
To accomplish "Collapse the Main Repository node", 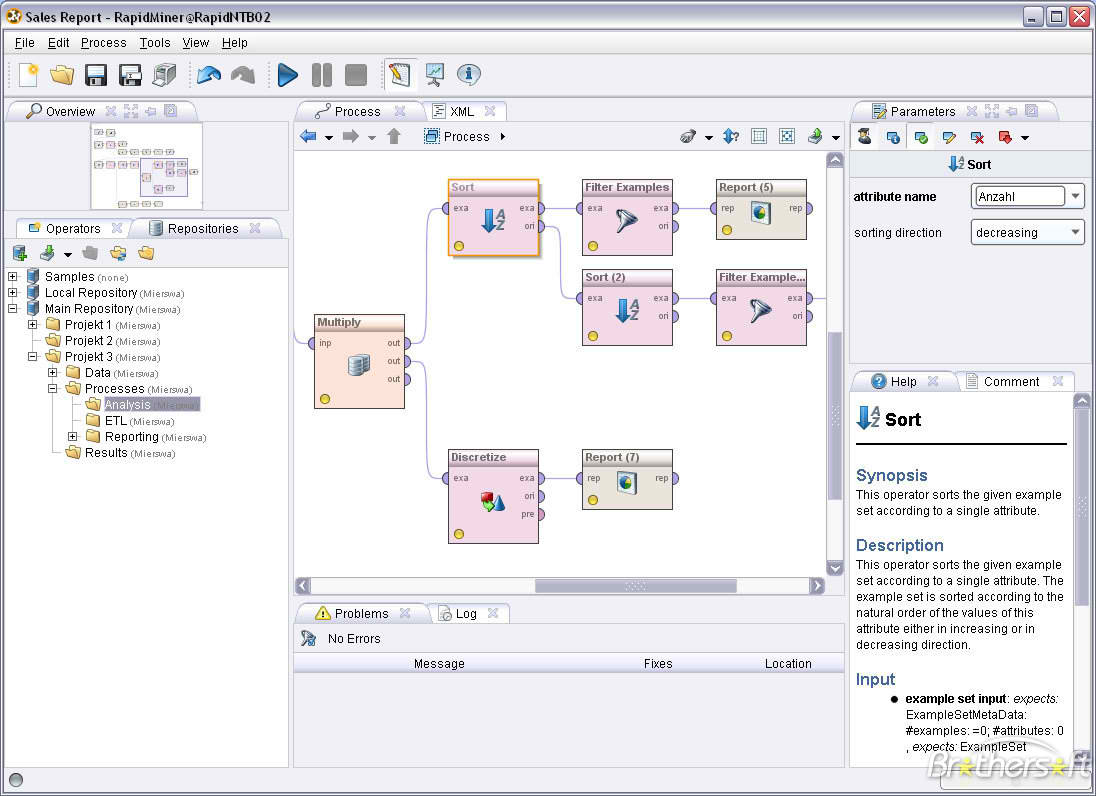I will tap(13, 308).
